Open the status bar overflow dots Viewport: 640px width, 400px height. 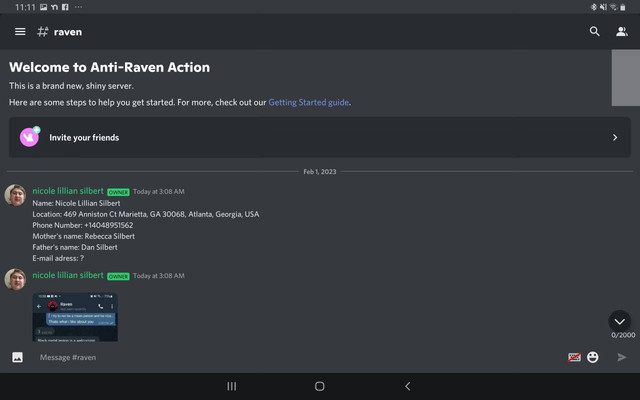click(x=78, y=7)
